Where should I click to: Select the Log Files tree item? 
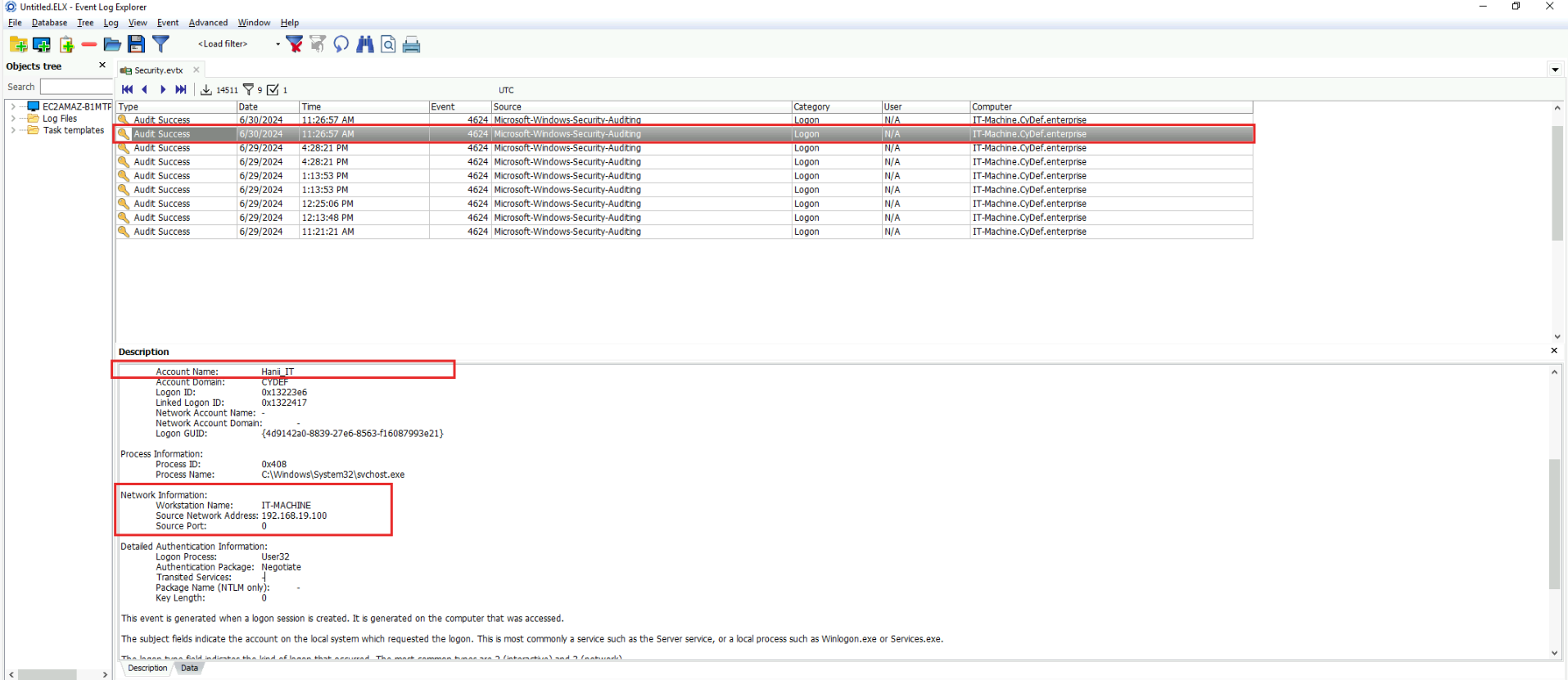click(x=60, y=119)
